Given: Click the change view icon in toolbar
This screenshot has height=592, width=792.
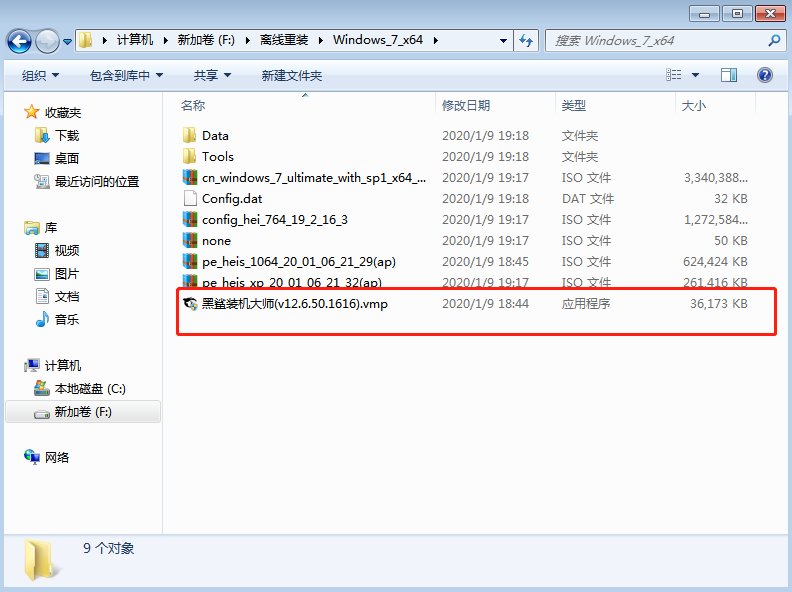Looking at the screenshot, I should point(674,75).
